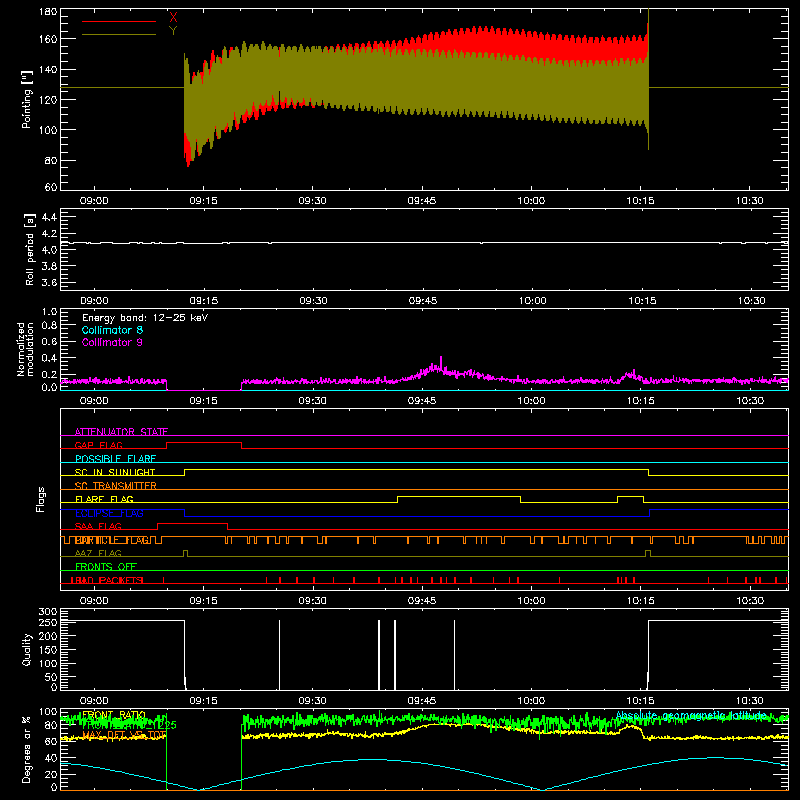The height and width of the screenshot is (800, 800).
Task: Click the ECLIPSE_FLAG label
Action: click(109, 513)
